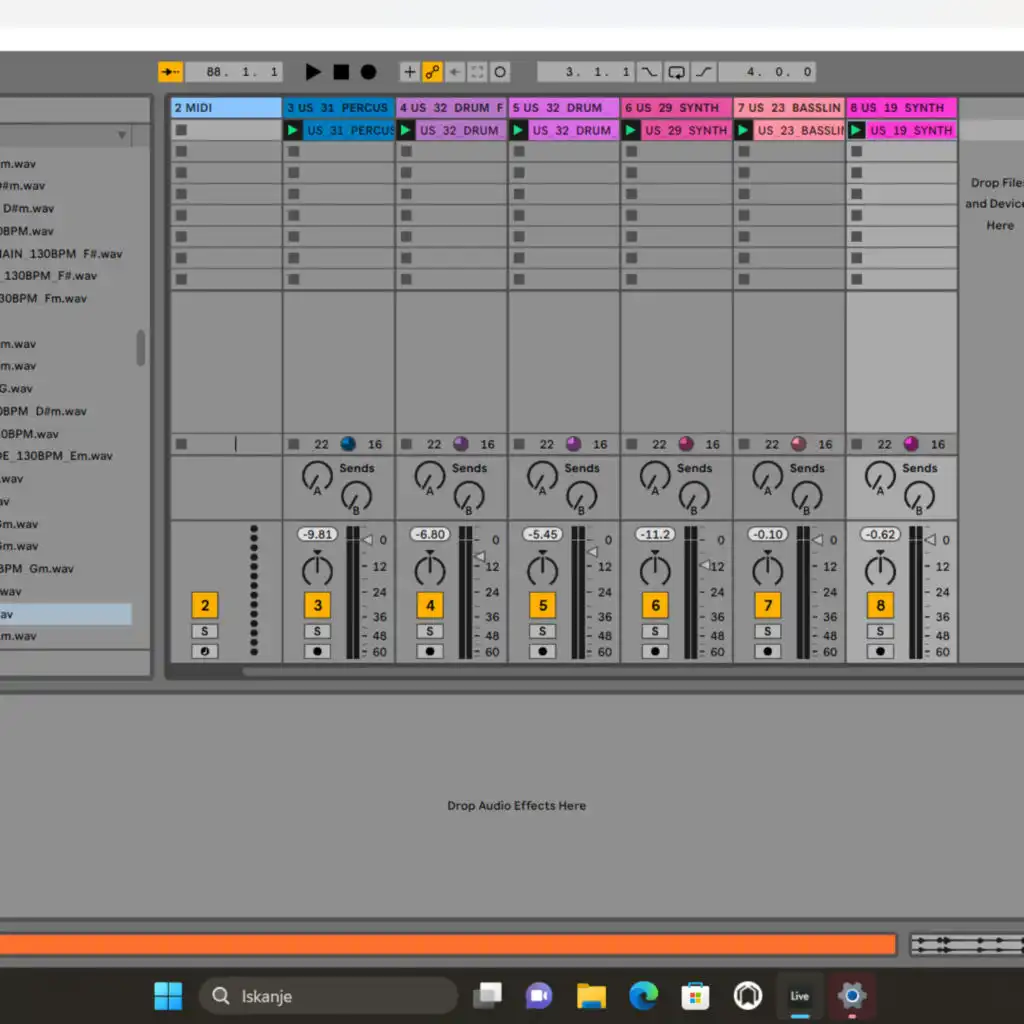The height and width of the screenshot is (1024, 1024).
Task: Select the 6 US 29 SYNTH track header
Action: pyautogui.click(x=676, y=108)
